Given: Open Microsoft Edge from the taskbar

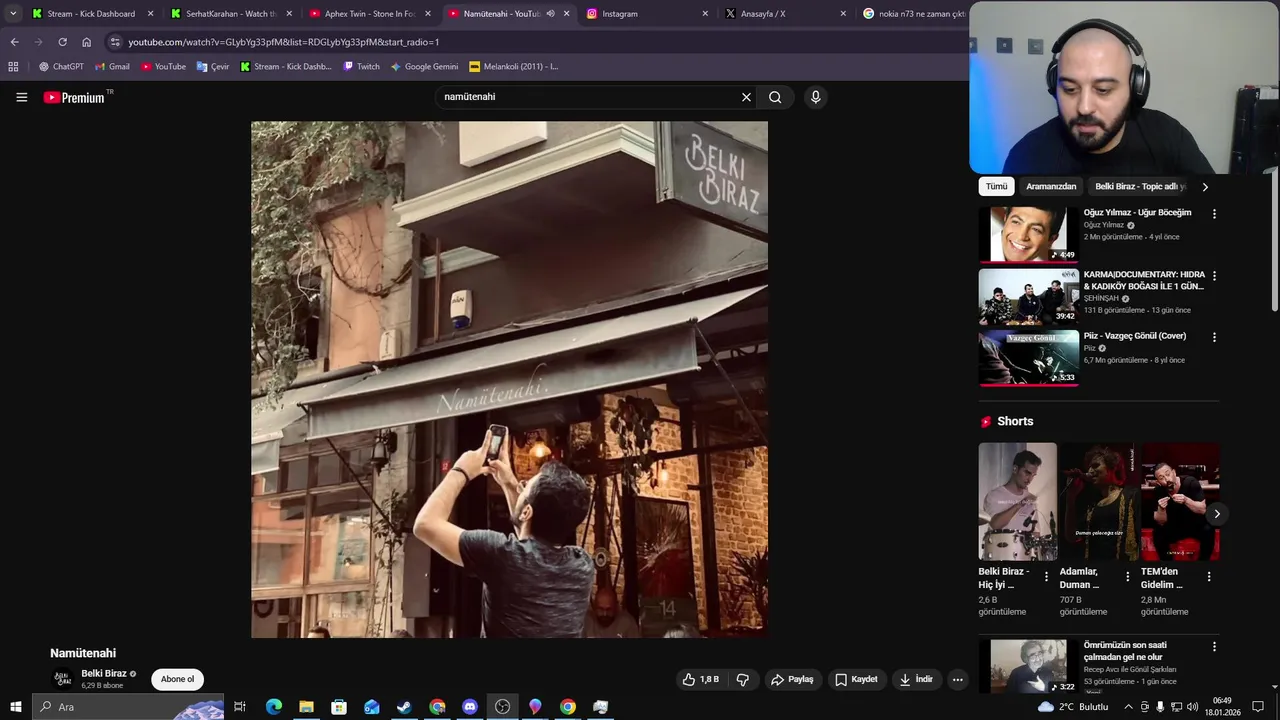Looking at the screenshot, I should click(x=273, y=707).
